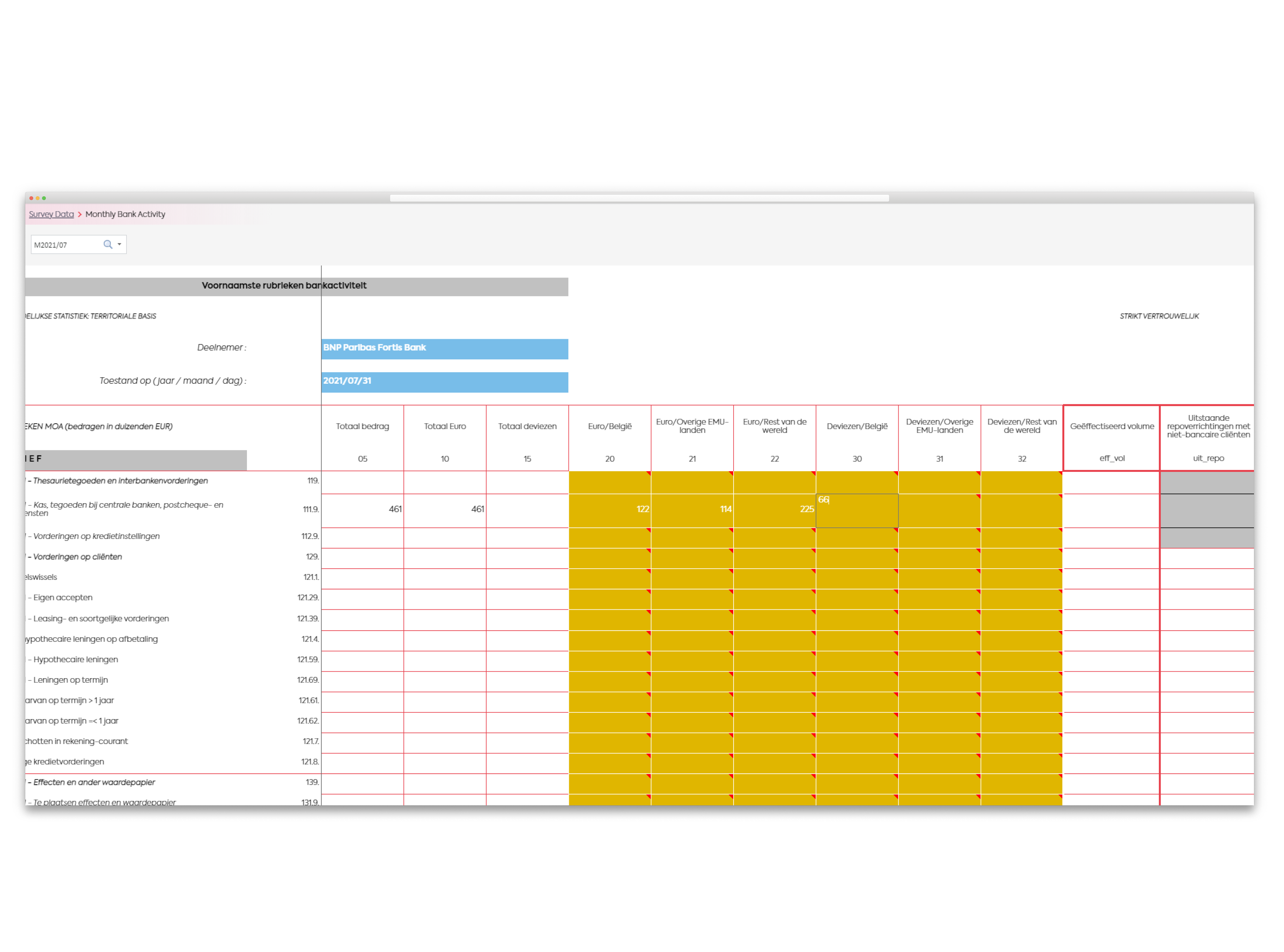Screen dimensions: 1284x952
Task: Click the Deviezen/Overige EMU-landen header
Action: [x=939, y=426]
